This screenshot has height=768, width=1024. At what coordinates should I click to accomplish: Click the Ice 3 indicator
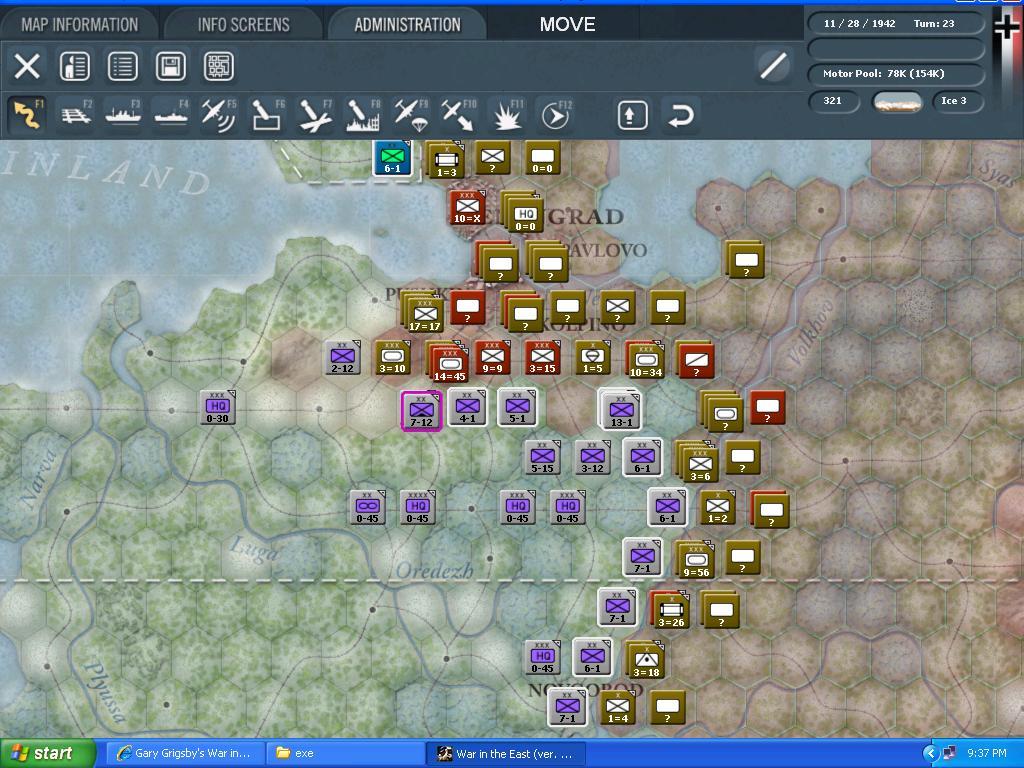click(958, 101)
